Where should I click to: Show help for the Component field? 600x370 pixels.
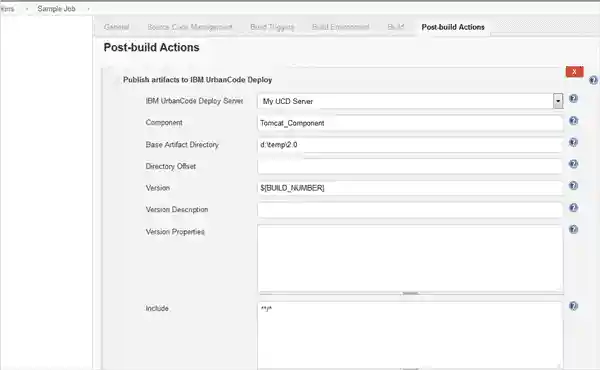coord(573,121)
